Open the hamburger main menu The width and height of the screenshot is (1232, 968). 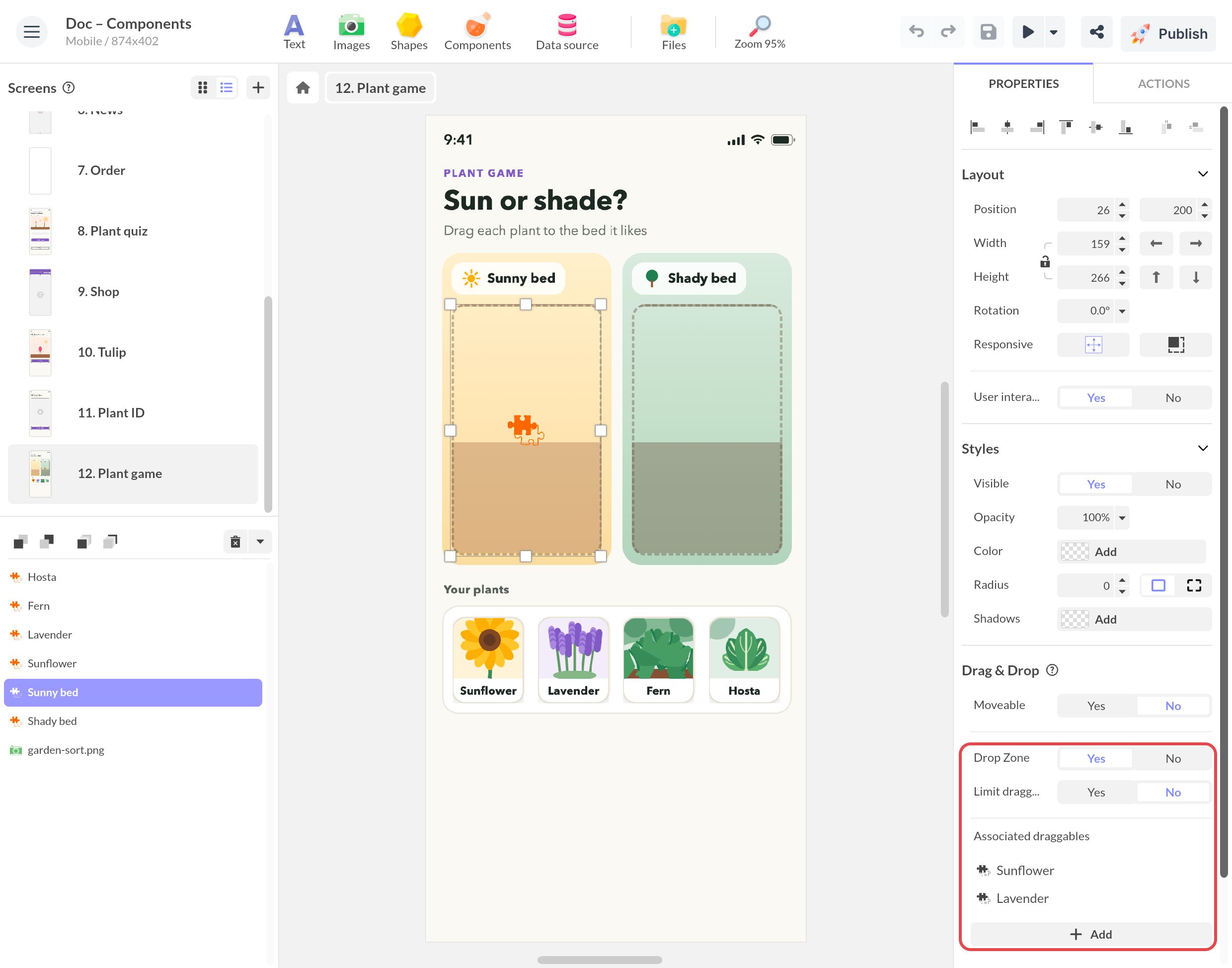click(31, 32)
